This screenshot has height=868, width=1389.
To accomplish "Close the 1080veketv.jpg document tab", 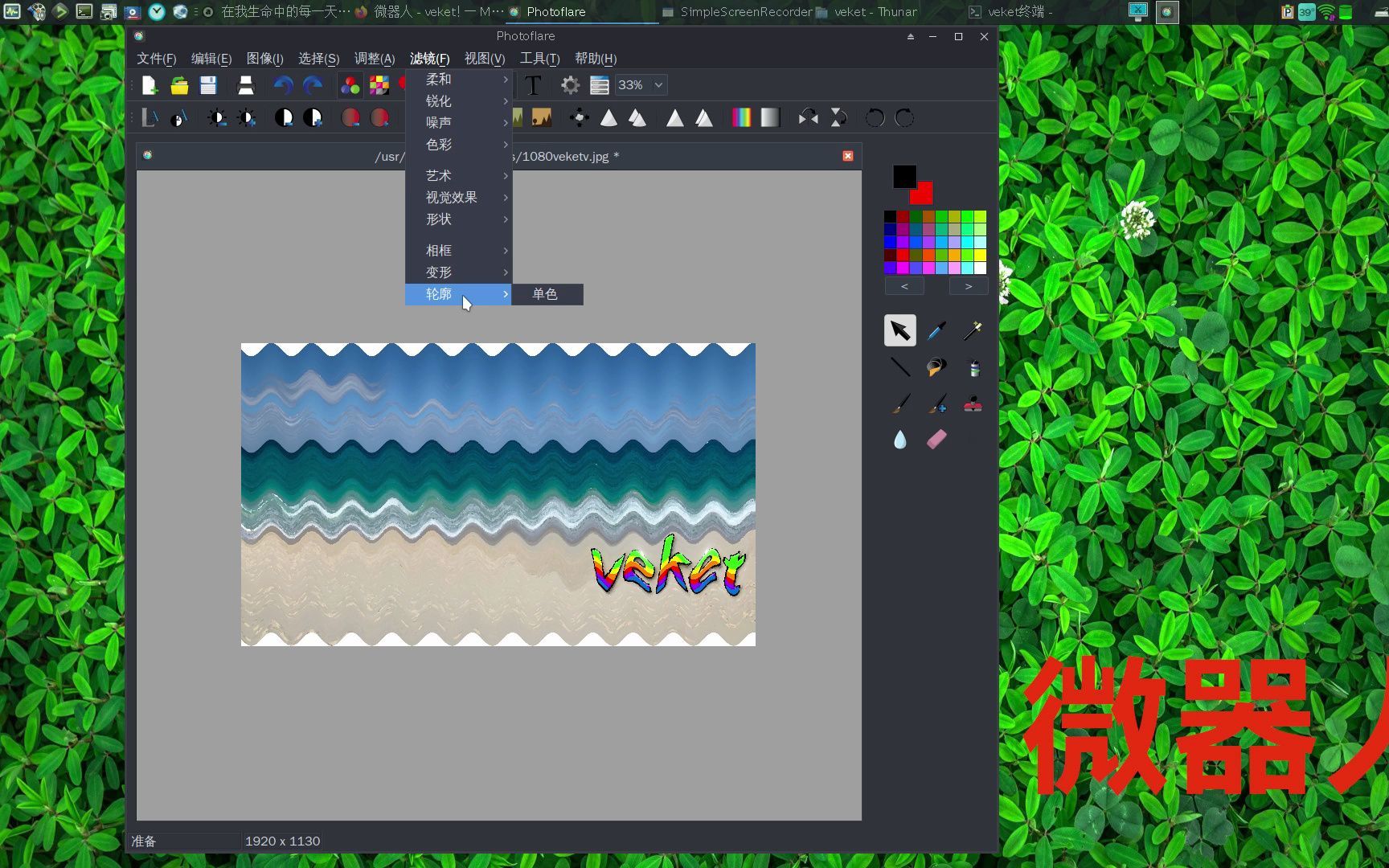I will (848, 156).
